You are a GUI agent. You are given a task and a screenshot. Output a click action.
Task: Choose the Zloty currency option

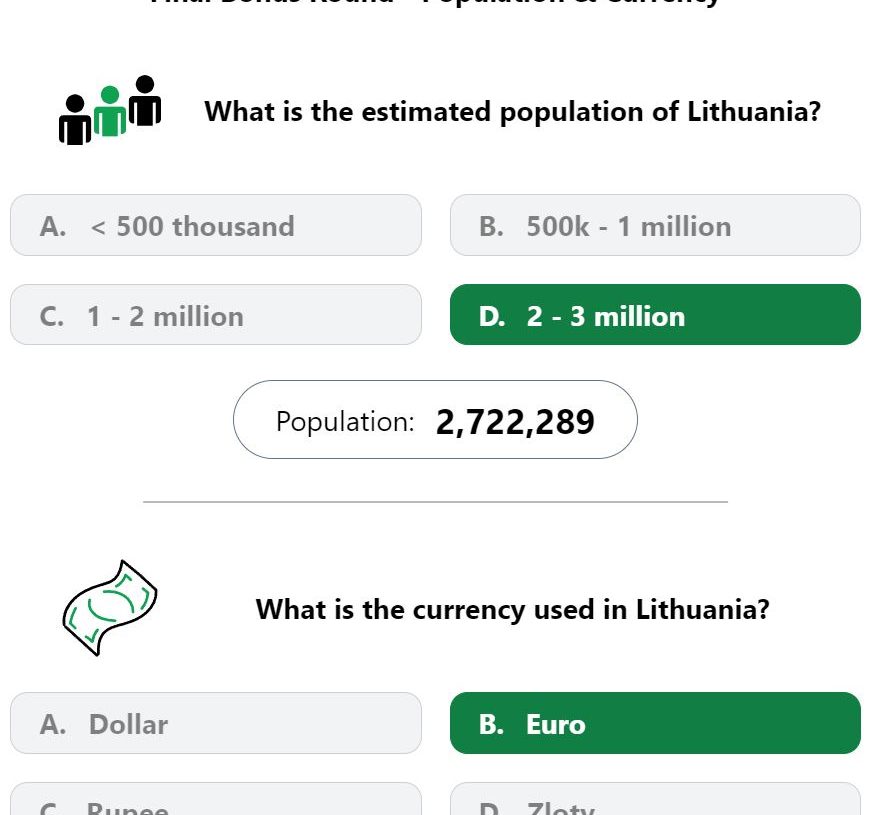point(655,799)
